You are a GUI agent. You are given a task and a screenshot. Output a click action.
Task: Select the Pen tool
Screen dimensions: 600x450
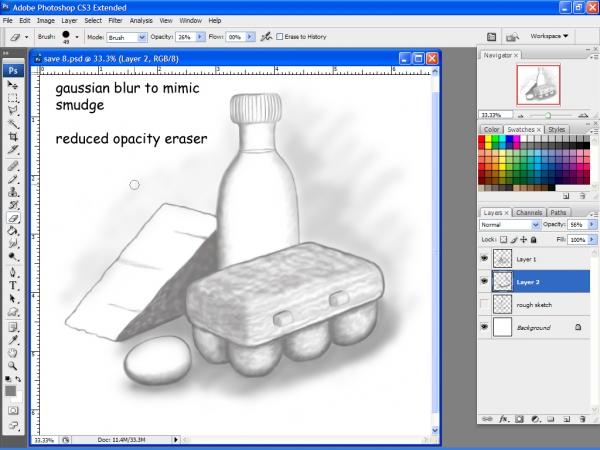(x=13, y=273)
